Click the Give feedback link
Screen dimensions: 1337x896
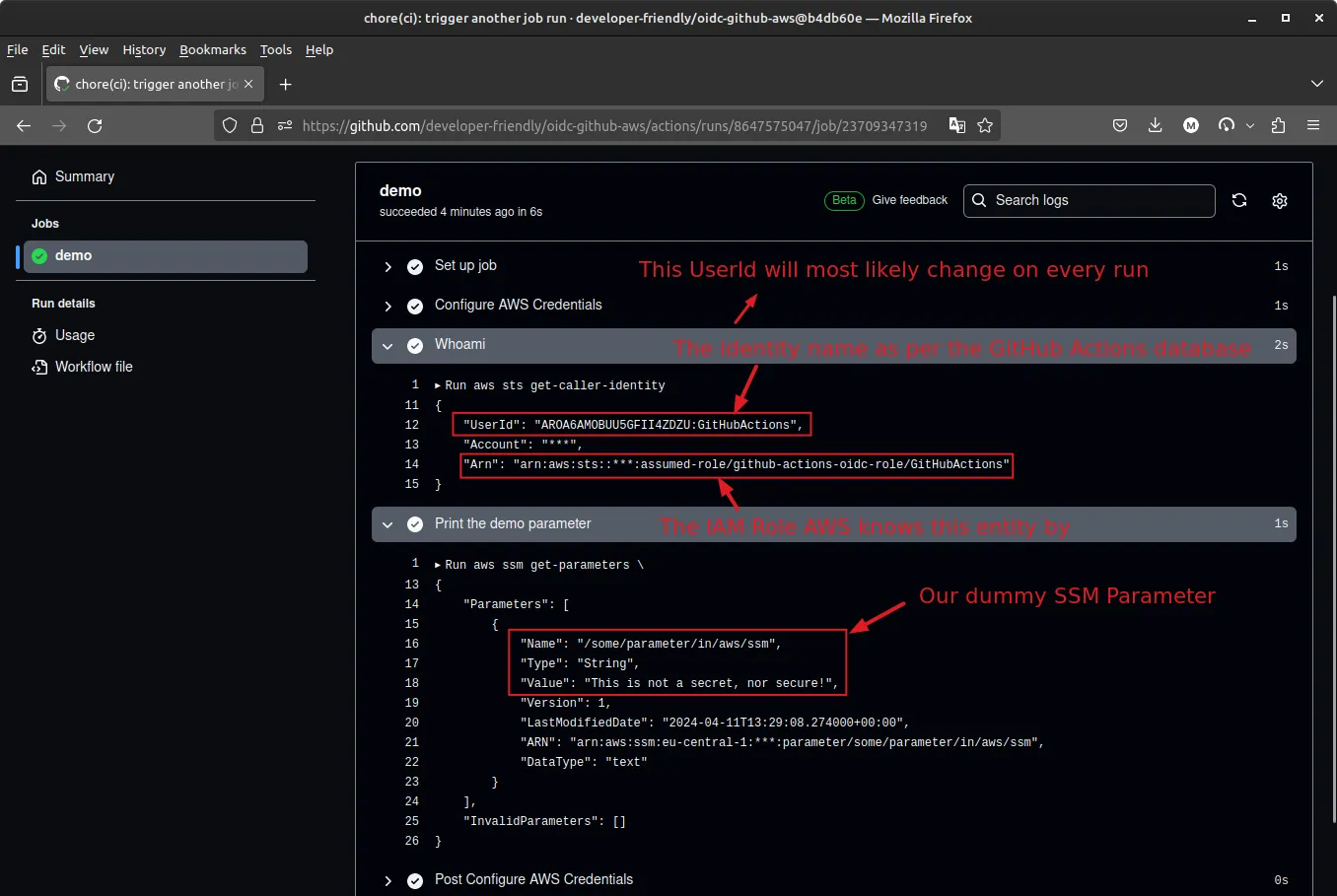pos(909,200)
